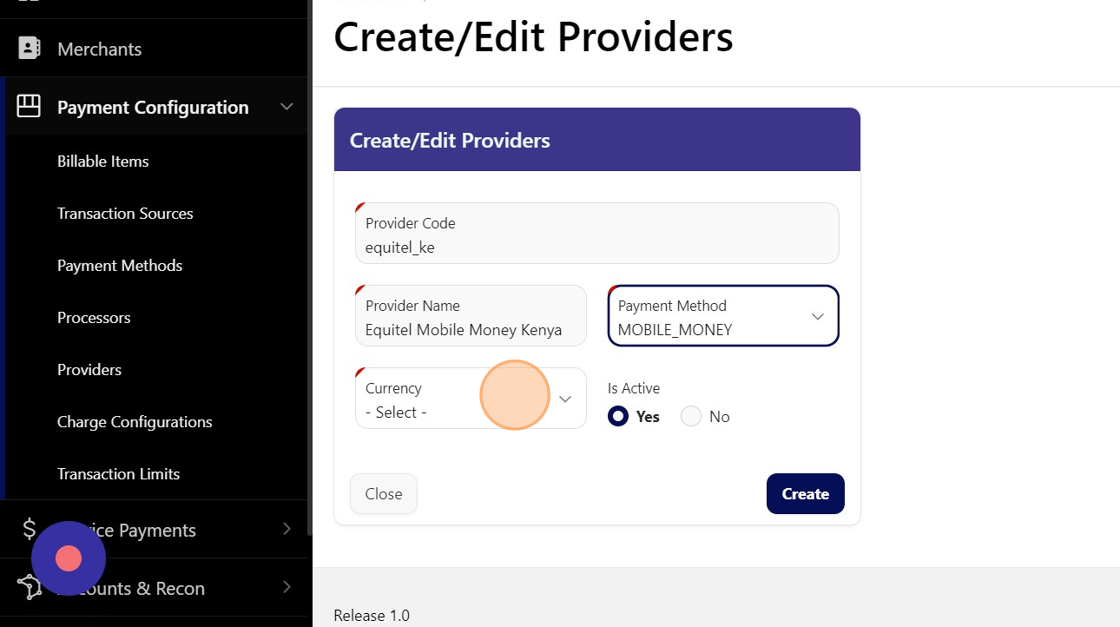1120x627 pixels.
Task: Collapse the Payment Configuration menu chevron
Action: tap(287, 106)
